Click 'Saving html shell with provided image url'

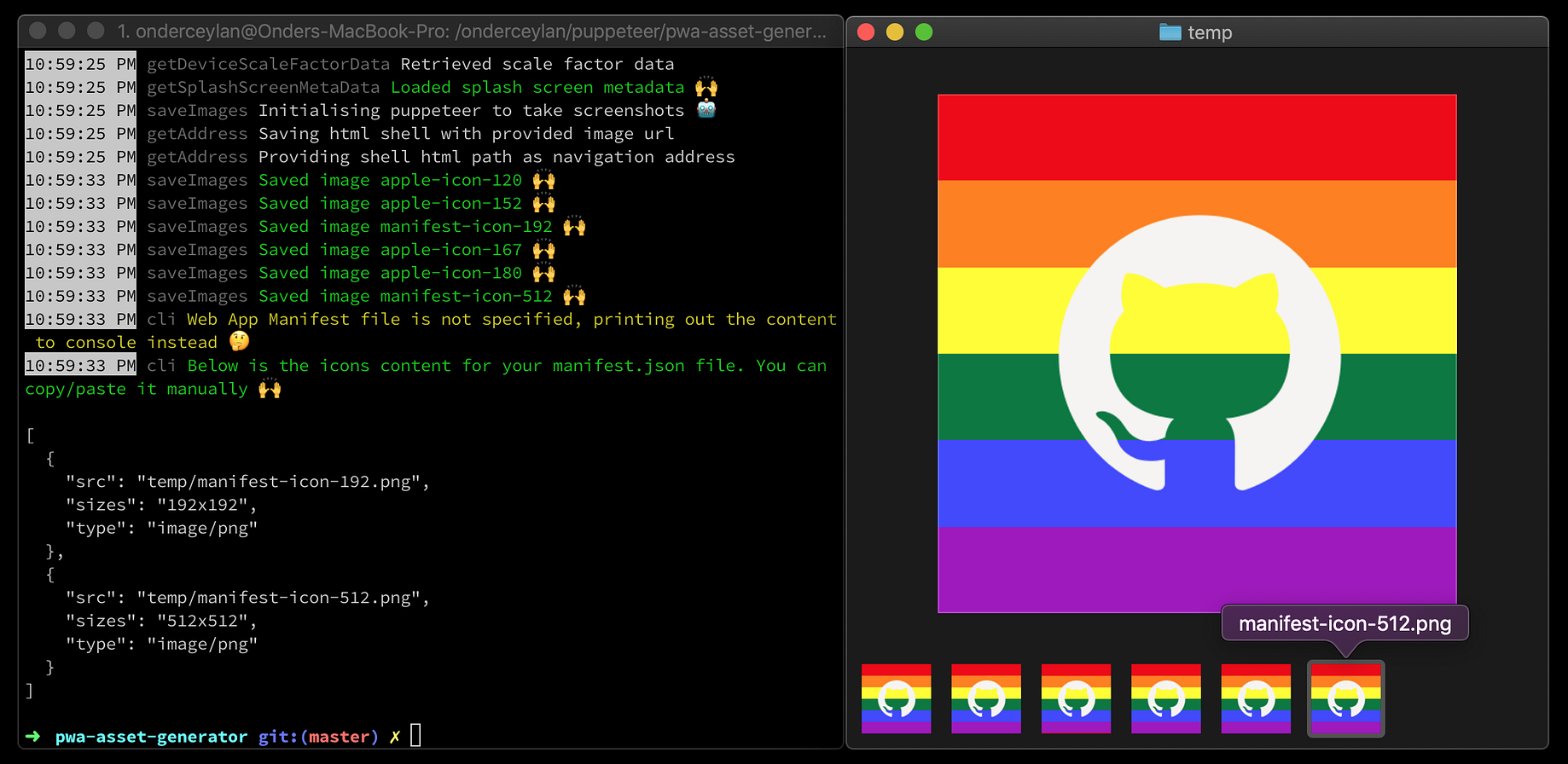click(x=466, y=134)
